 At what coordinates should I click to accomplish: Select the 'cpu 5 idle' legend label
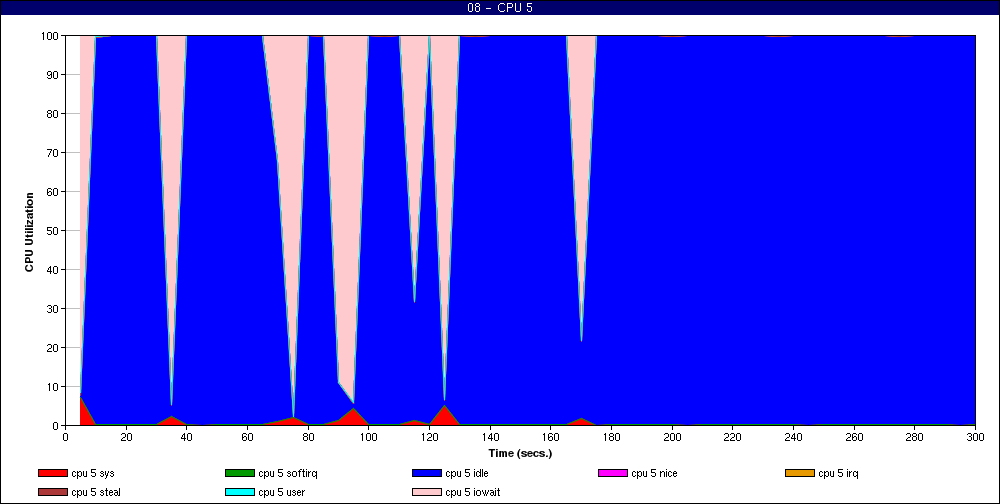click(467, 473)
